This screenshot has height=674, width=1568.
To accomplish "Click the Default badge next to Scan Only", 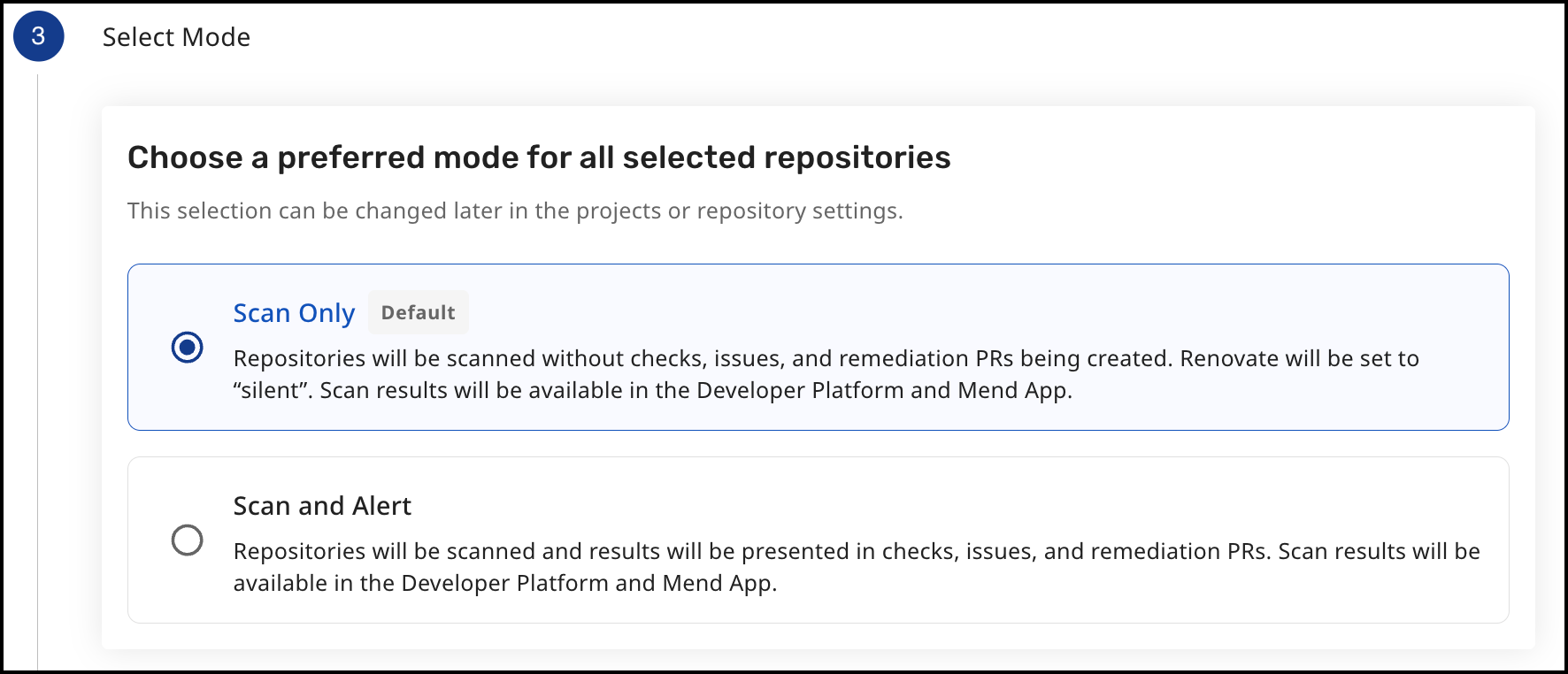I will point(418,313).
